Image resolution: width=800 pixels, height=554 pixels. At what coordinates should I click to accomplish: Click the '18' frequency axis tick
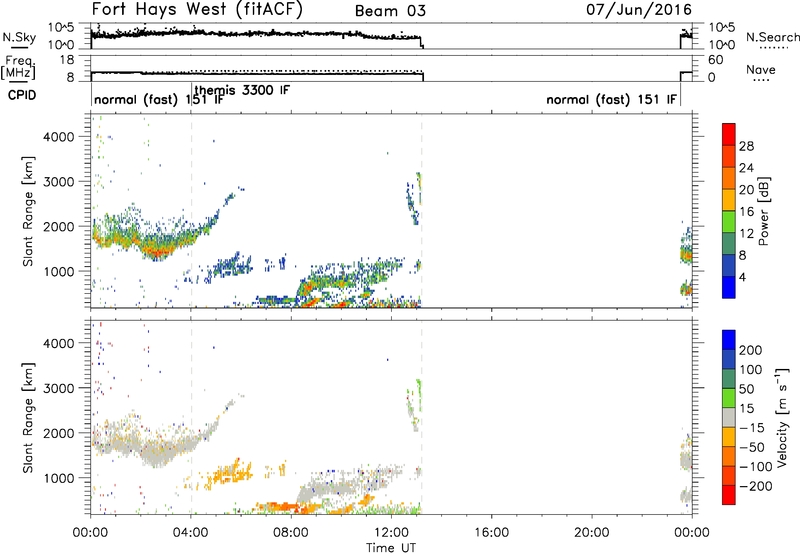[x=67, y=60]
